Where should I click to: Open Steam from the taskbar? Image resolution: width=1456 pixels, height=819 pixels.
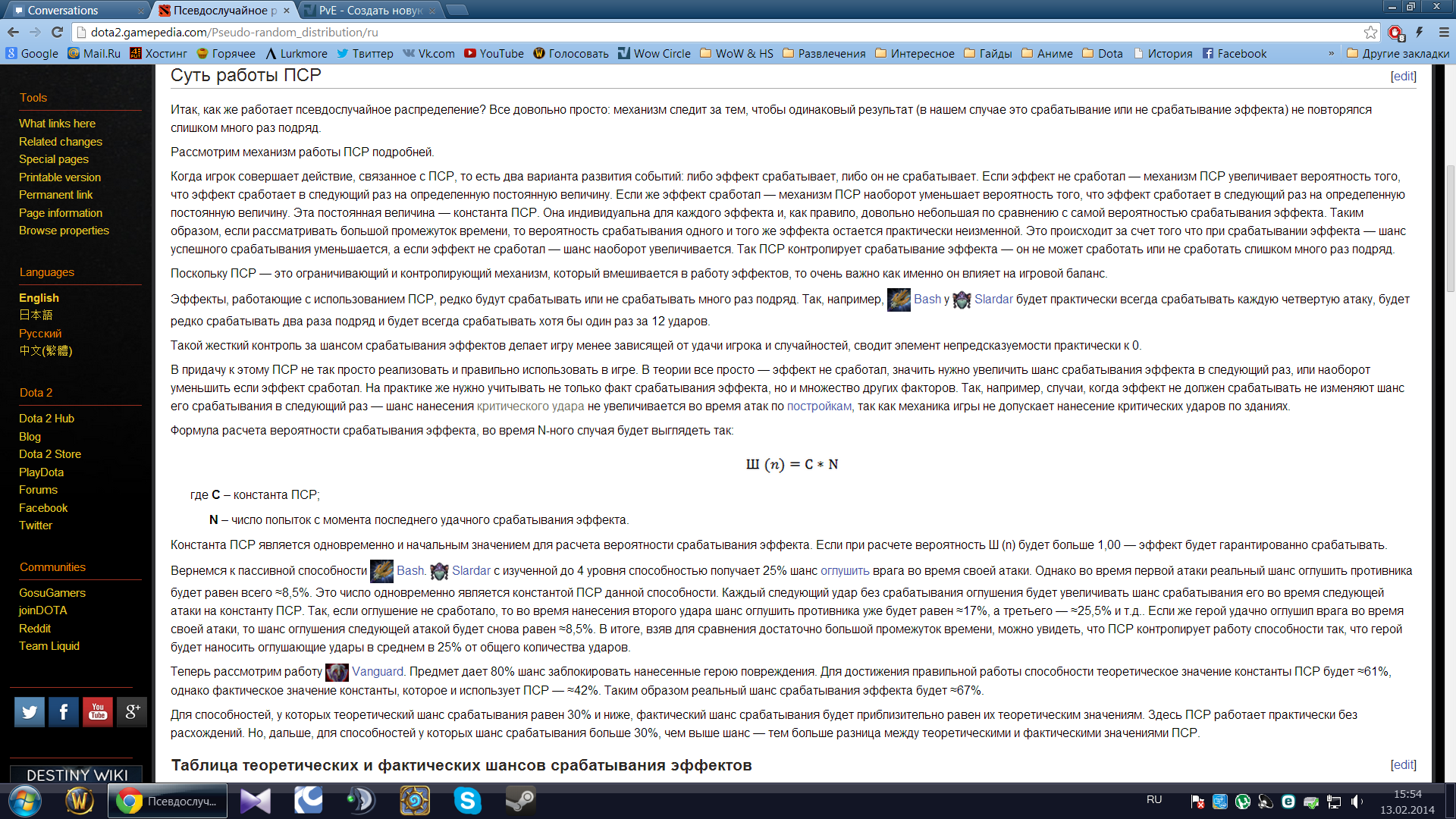(x=521, y=801)
